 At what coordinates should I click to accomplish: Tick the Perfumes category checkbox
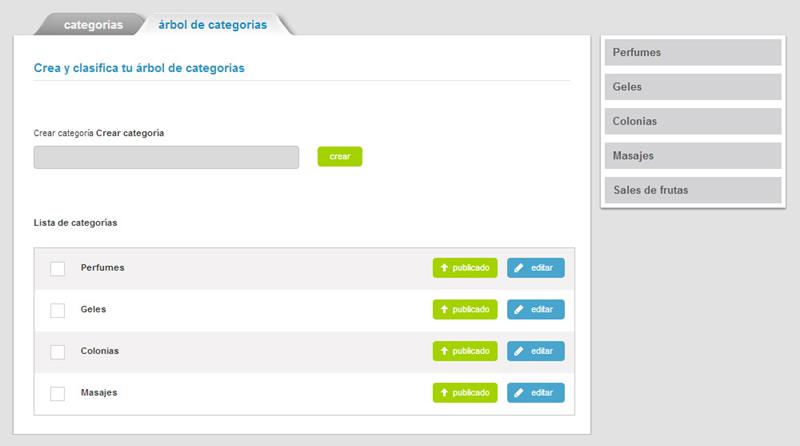pyautogui.click(x=57, y=269)
